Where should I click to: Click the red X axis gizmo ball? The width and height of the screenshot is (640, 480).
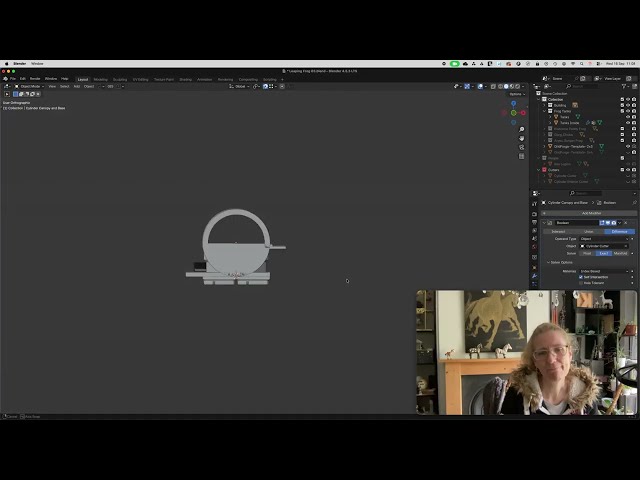523,113
